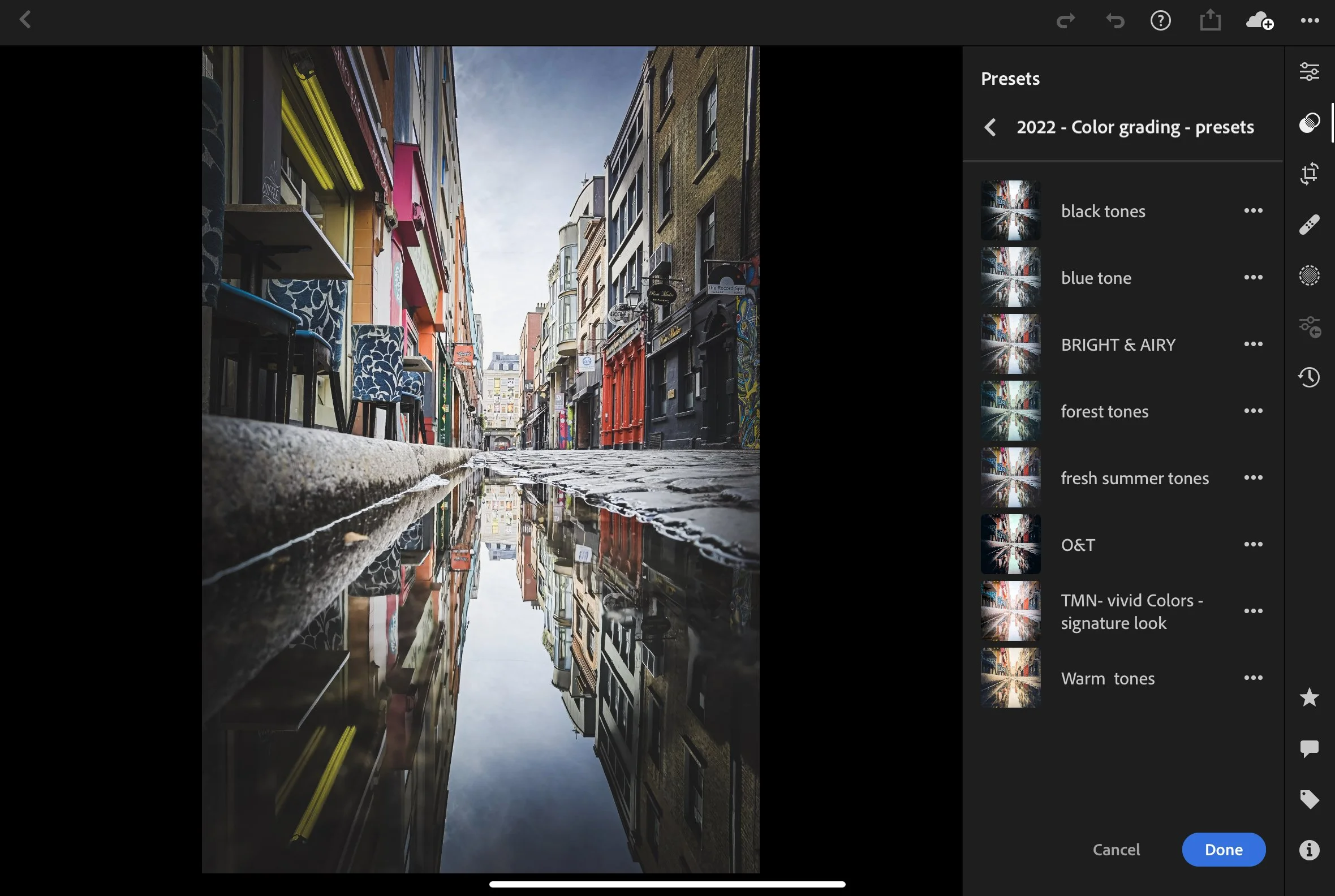The height and width of the screenshot is (896, 1335).
Task: Open options for Warm tones preset
Action: tap(1253, 678)
